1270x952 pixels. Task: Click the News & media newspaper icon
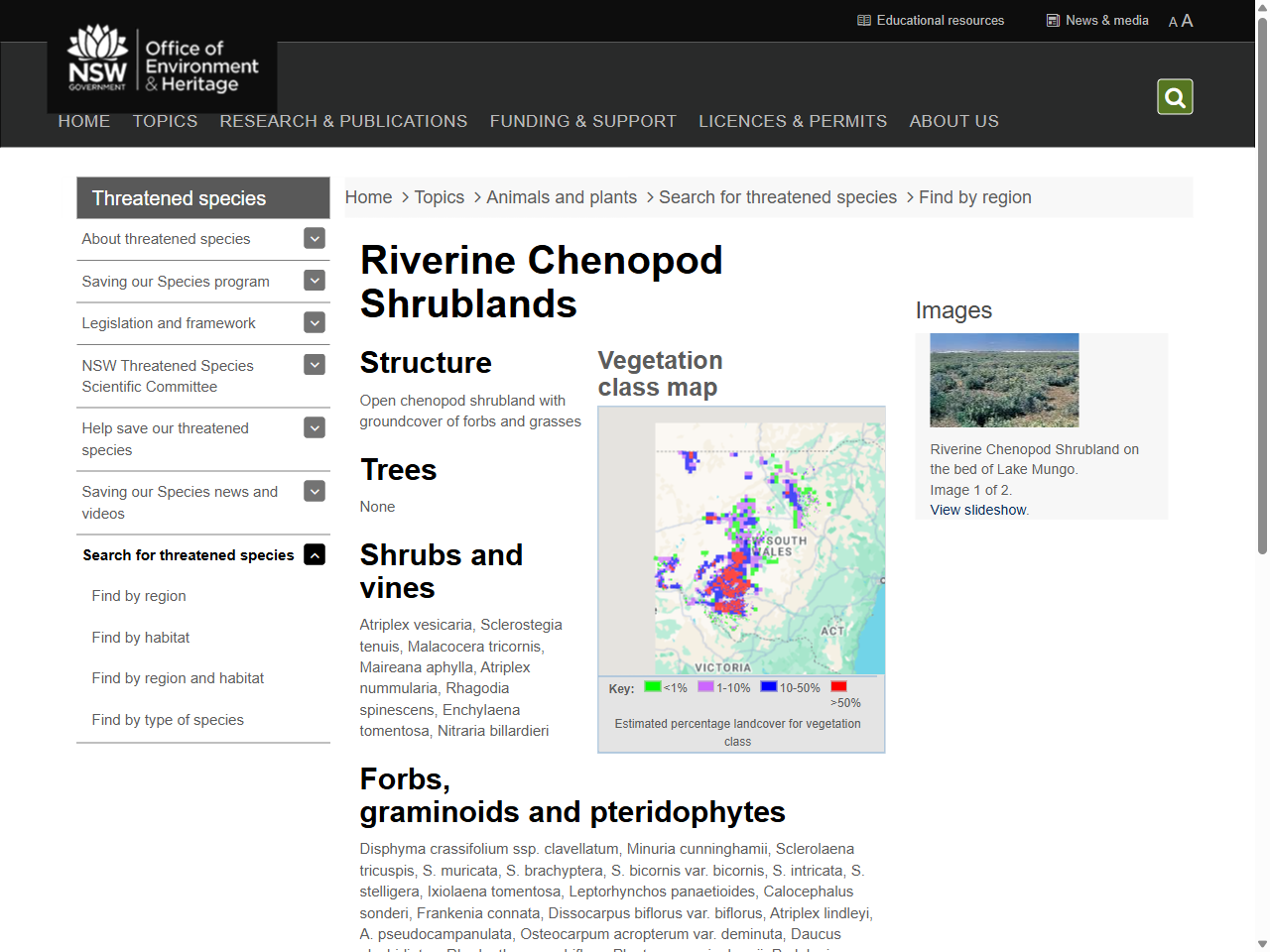(x=1053, y=20)
